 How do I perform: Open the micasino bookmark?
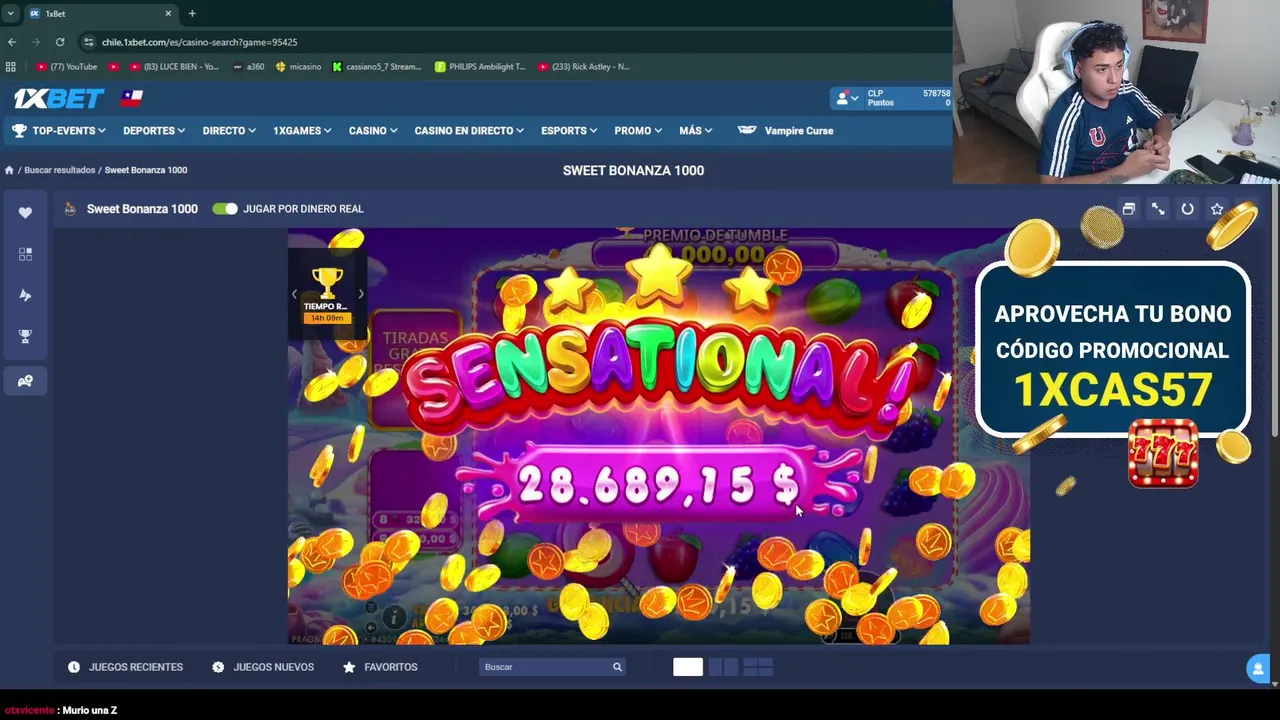tap(298, 67)
